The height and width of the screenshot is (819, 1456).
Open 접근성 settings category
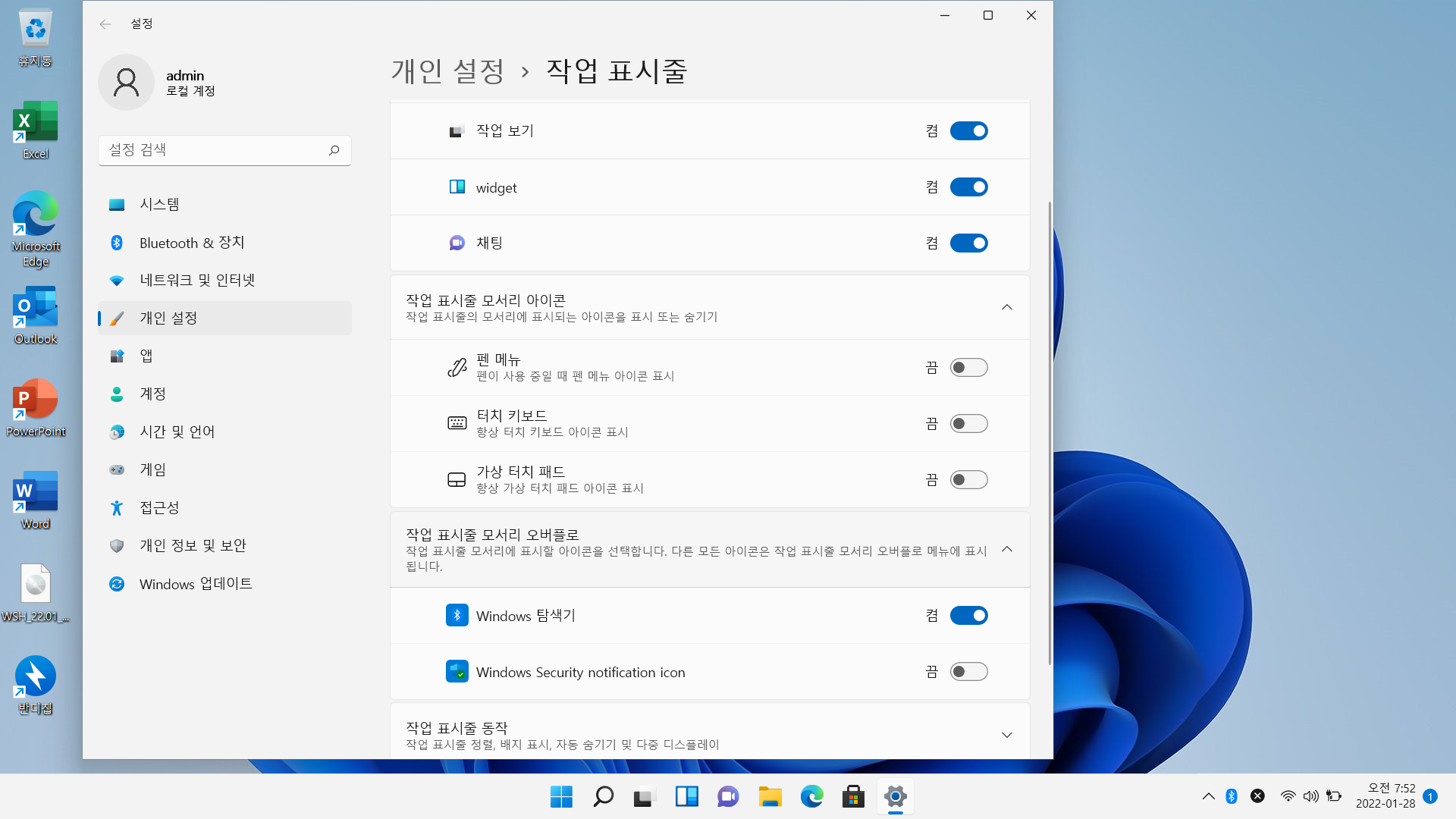224,507
